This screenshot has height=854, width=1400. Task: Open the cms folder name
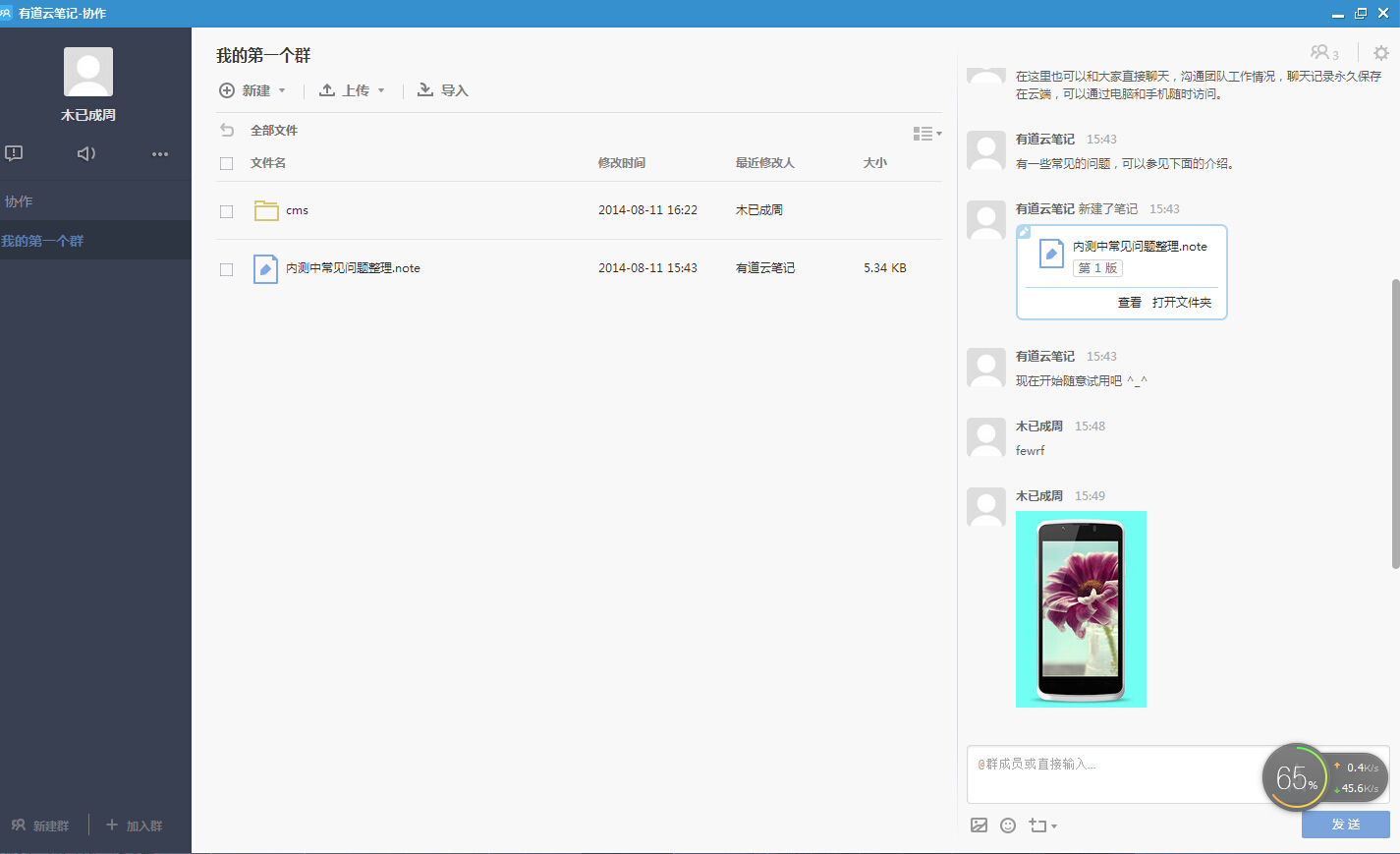coord(297,210)
